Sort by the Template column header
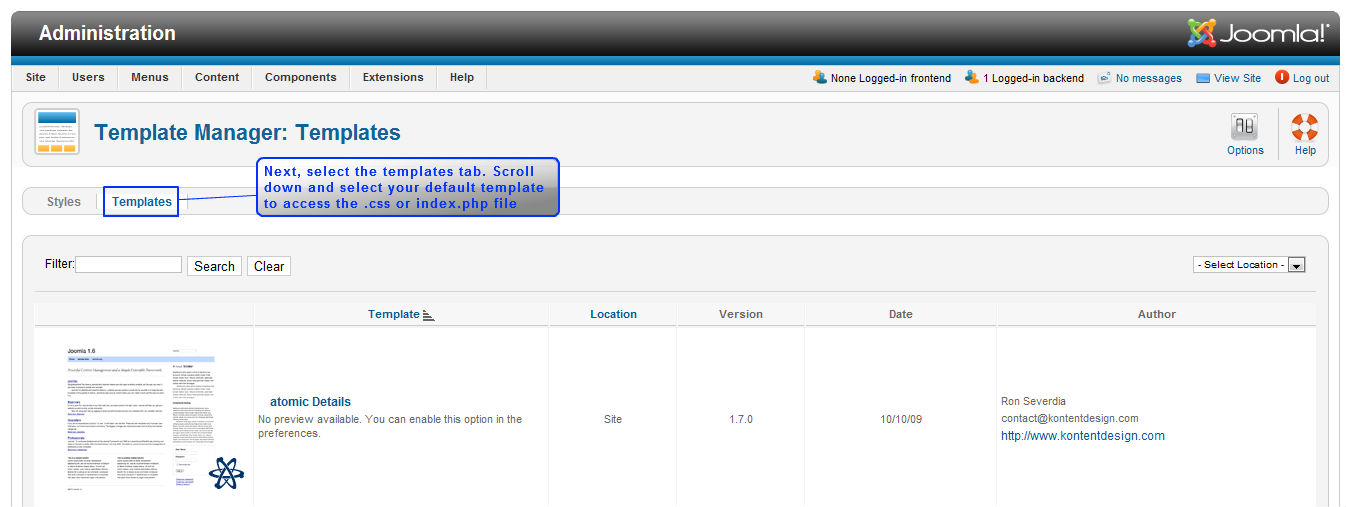This screenshot has height=507, width=1346. (x=394, y=314)
